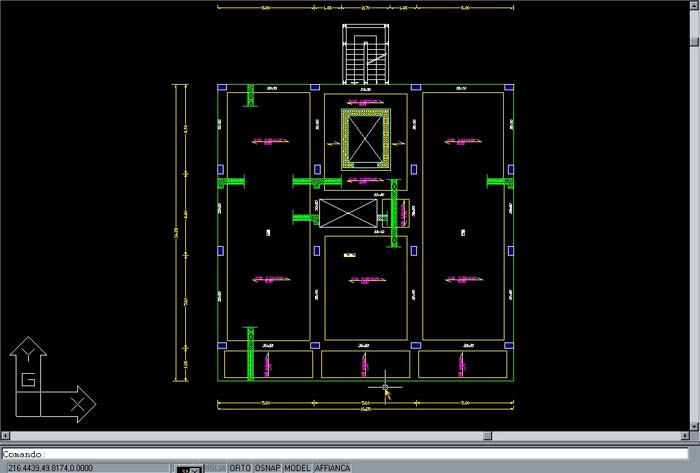Image resolution: width=700 pixels, height=473 pixels.
Task: Select the staircase symbol above the floor plan
Action: click(x=366, y=56)
